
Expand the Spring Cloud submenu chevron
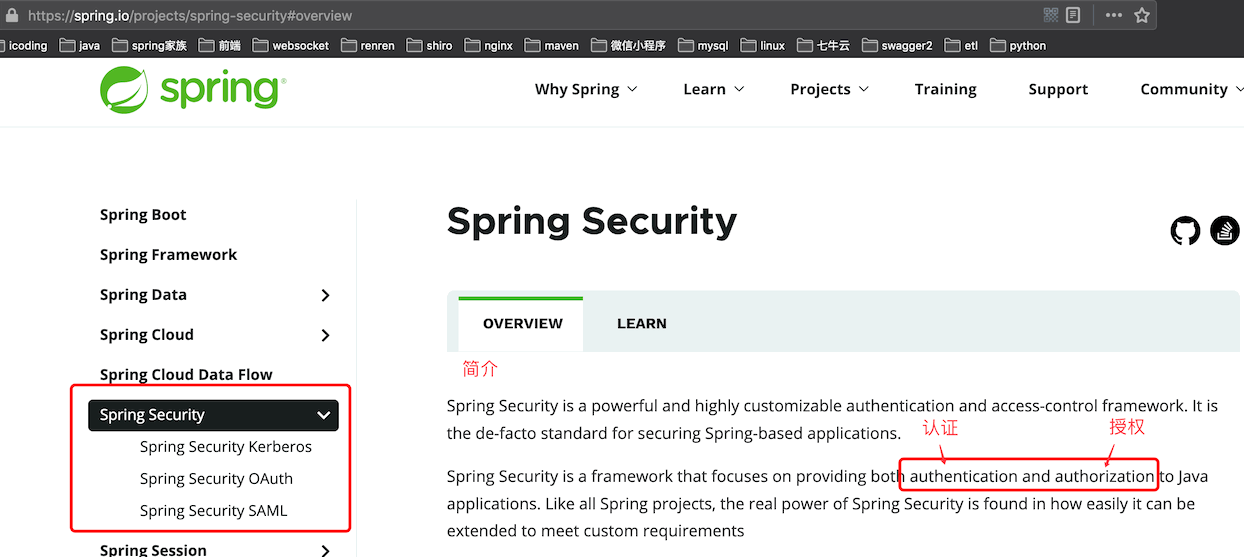[x=325, y=335]
